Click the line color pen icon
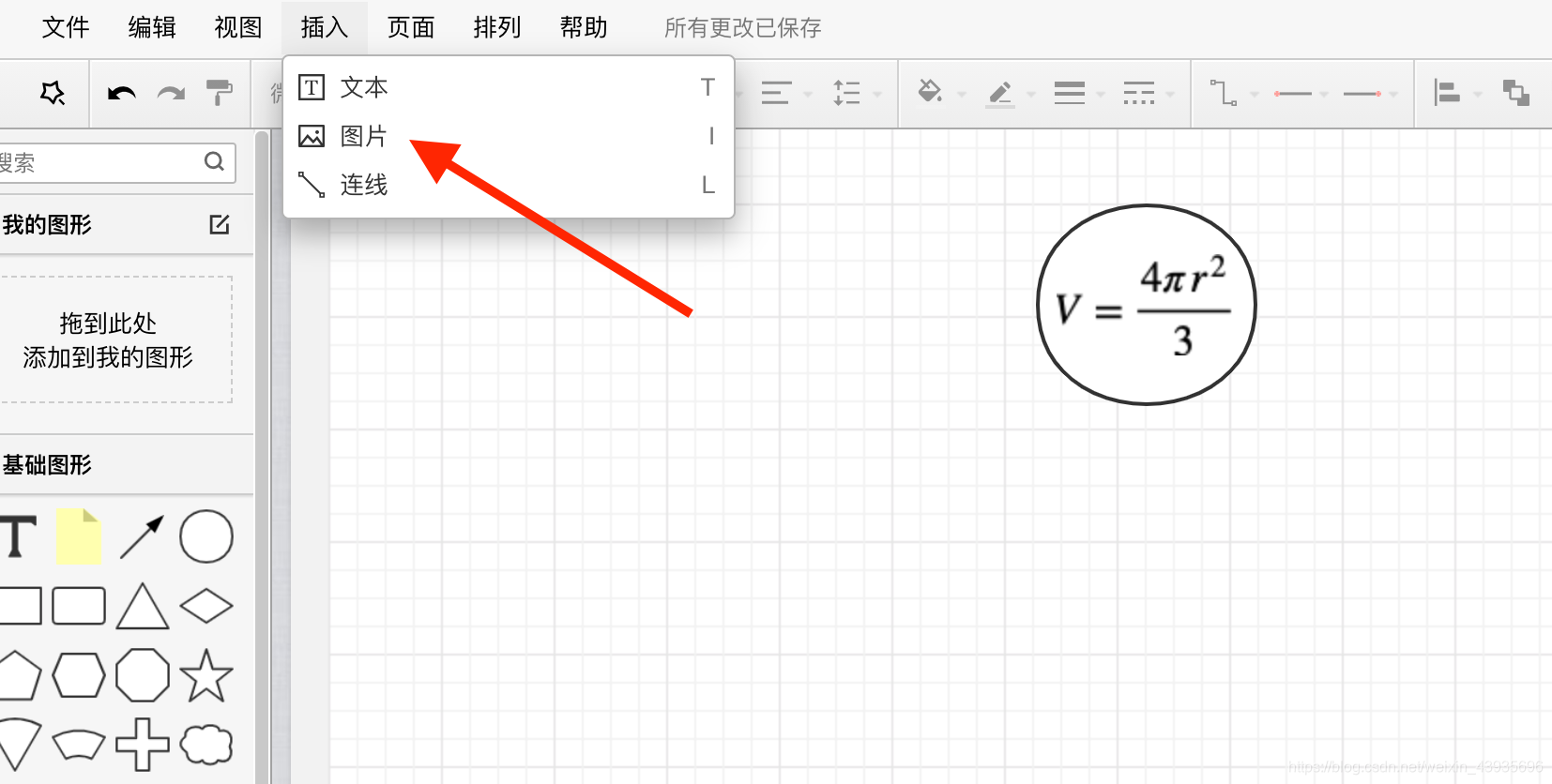The height and width of the screenshot is (784, 1552). [x=1000, y=93]
